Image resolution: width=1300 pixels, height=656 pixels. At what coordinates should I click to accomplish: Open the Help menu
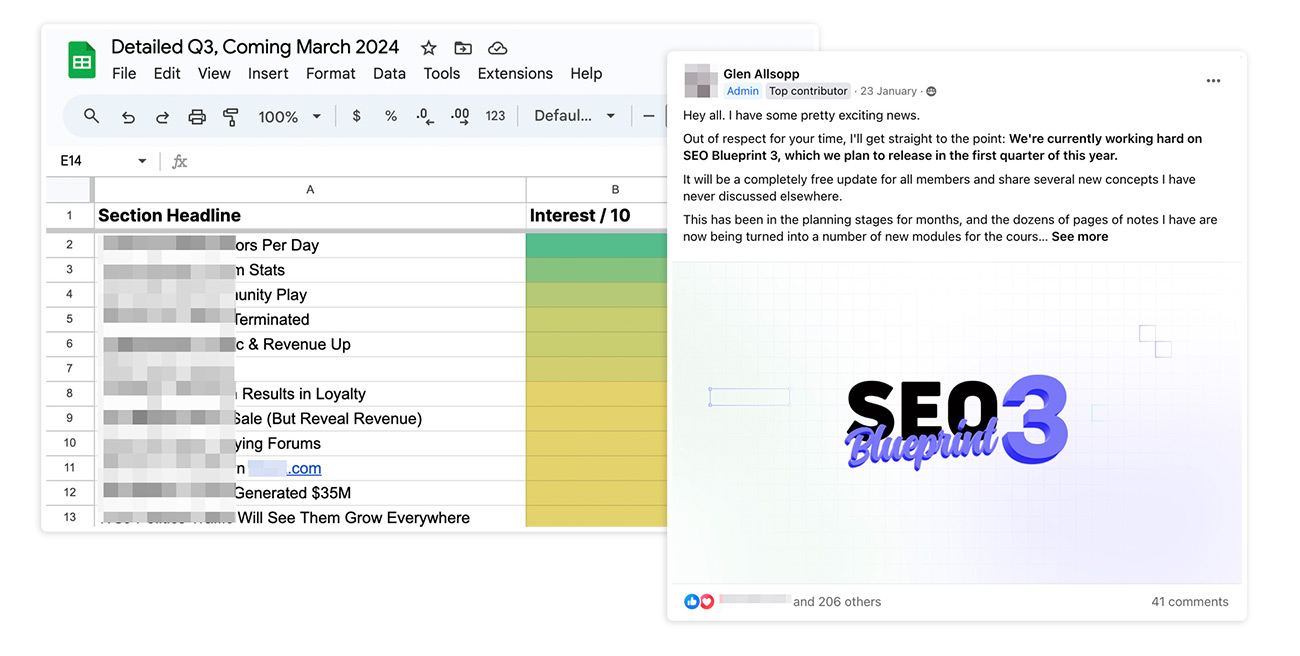tap(586, 73)
